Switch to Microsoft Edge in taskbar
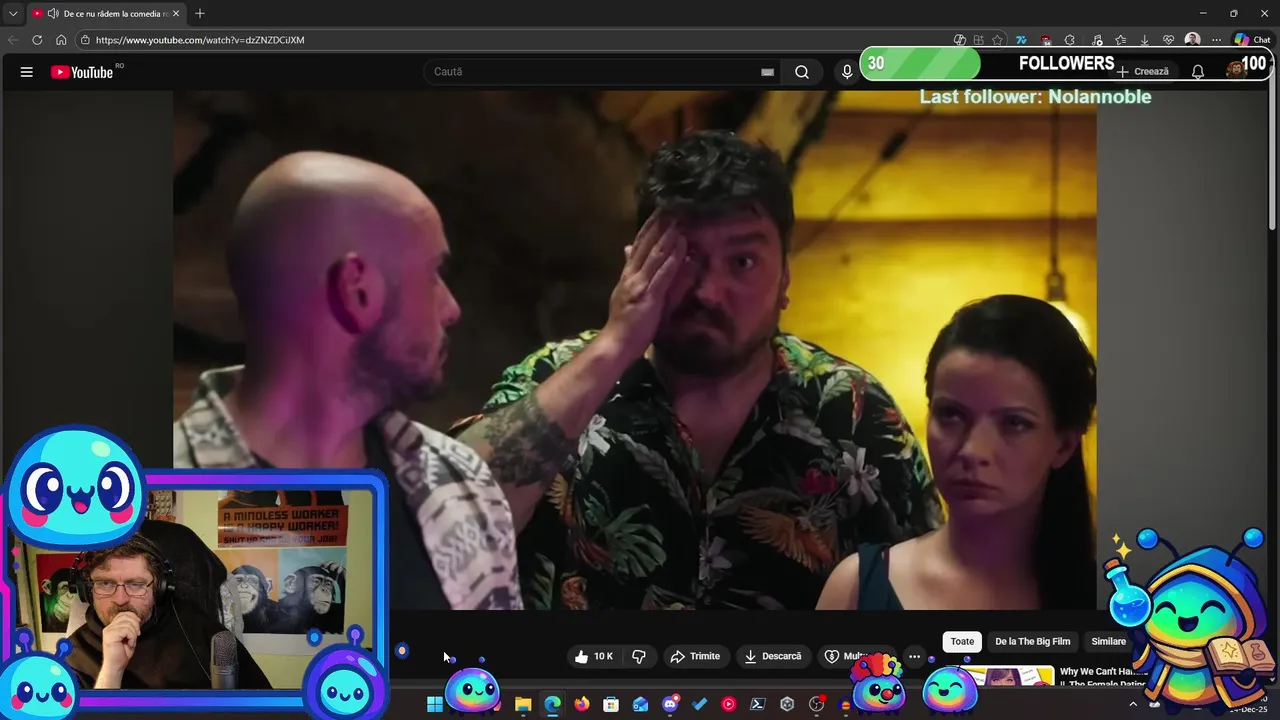1280x720 pixels. click(x=552, y=705)
